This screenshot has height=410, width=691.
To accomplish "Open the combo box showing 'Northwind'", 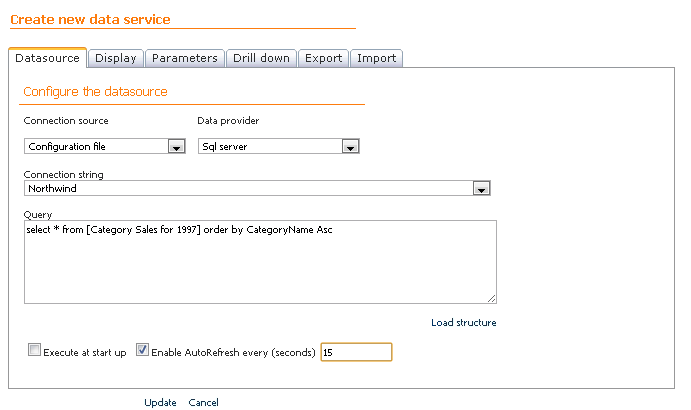I will click(x=248, y=189).
